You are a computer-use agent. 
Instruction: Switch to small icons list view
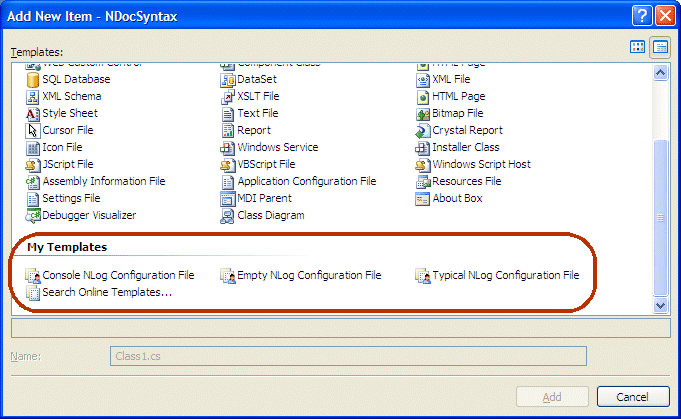(660, 47)
